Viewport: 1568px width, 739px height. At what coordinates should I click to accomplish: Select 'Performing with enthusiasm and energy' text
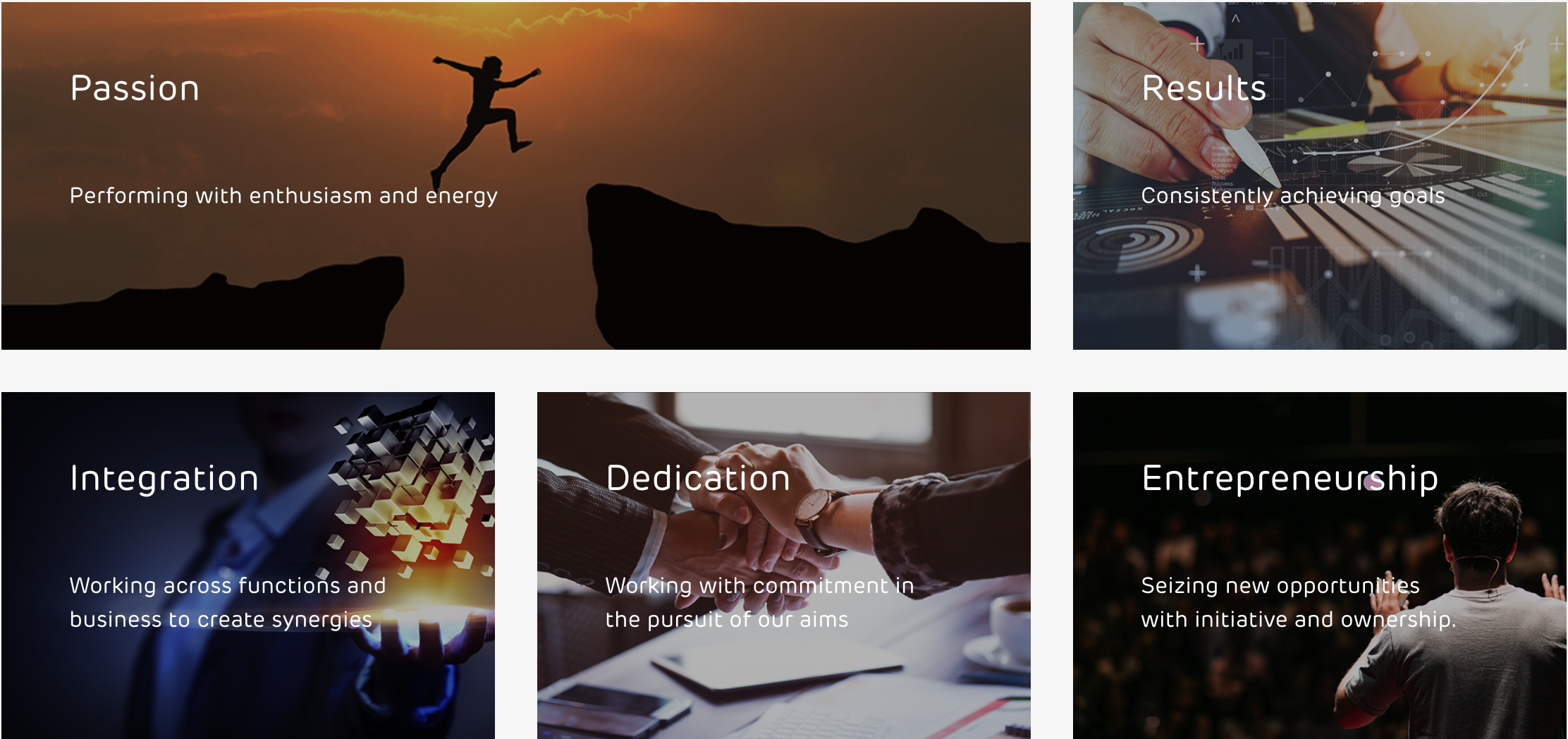[283, 195]
